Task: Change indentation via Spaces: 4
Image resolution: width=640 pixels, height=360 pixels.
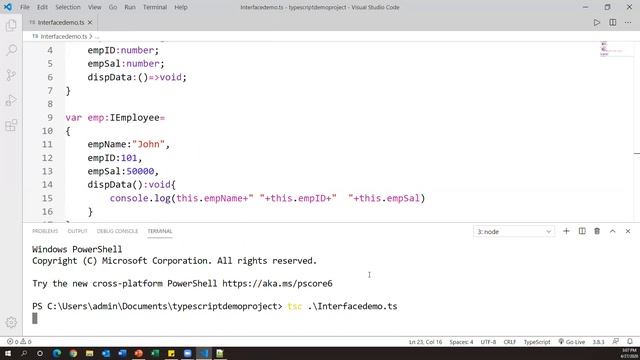Action: tap(461, 342)
